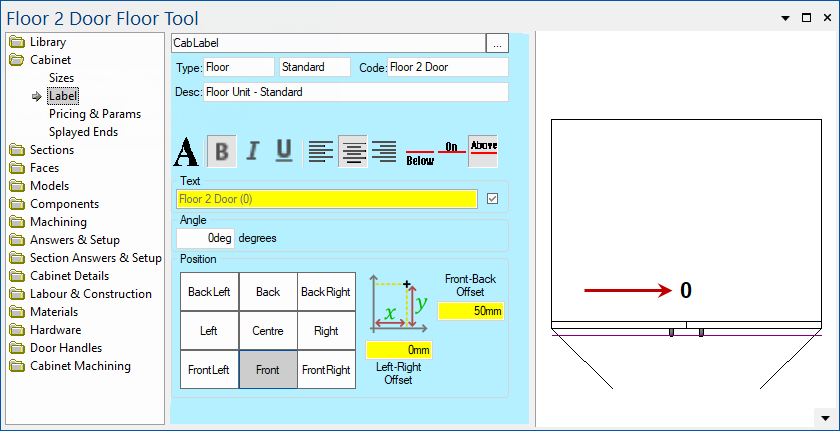Open the Cabinet Details folder

pos(59,276)
